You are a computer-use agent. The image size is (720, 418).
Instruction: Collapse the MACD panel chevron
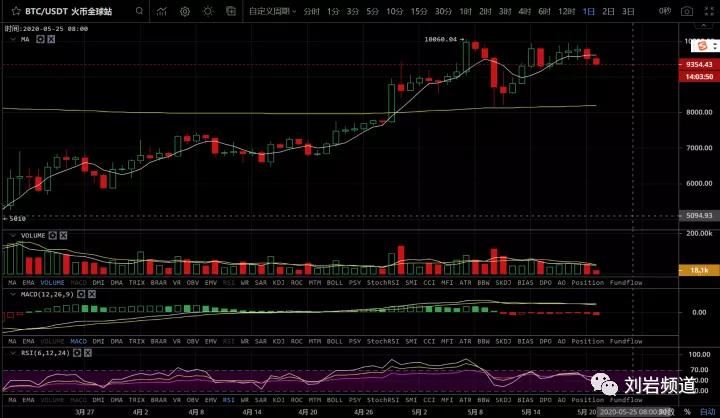click(13, 294)
